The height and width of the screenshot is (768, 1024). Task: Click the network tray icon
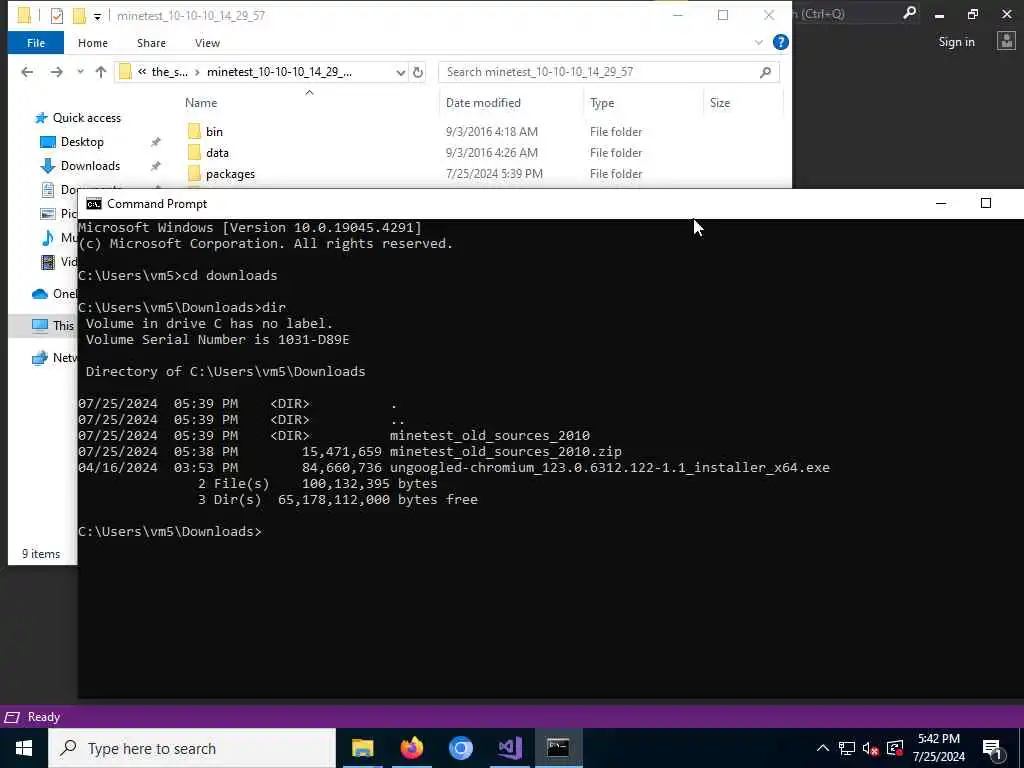(847, 748)
